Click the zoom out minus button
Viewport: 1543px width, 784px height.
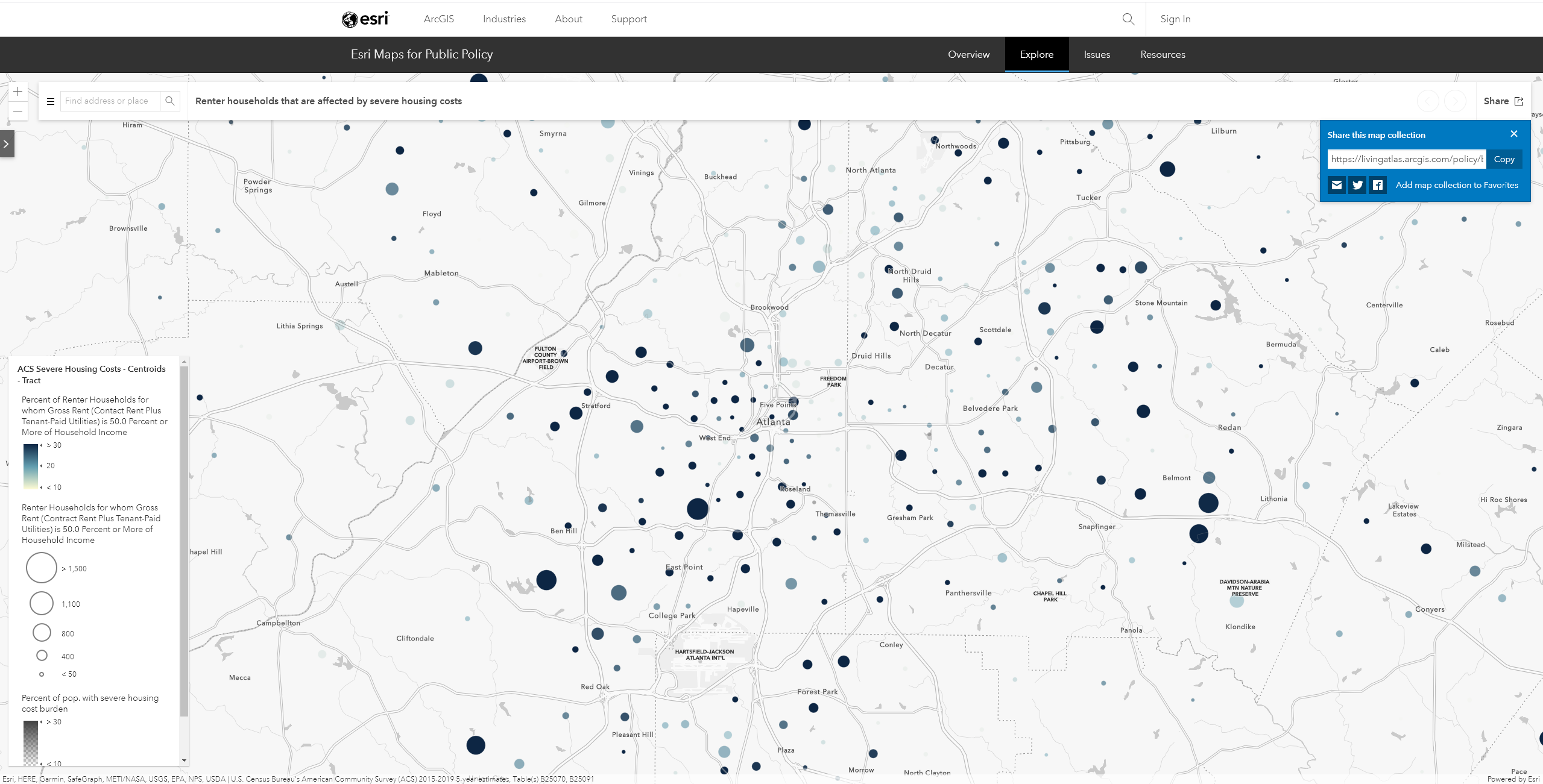[x=18, y=111]
